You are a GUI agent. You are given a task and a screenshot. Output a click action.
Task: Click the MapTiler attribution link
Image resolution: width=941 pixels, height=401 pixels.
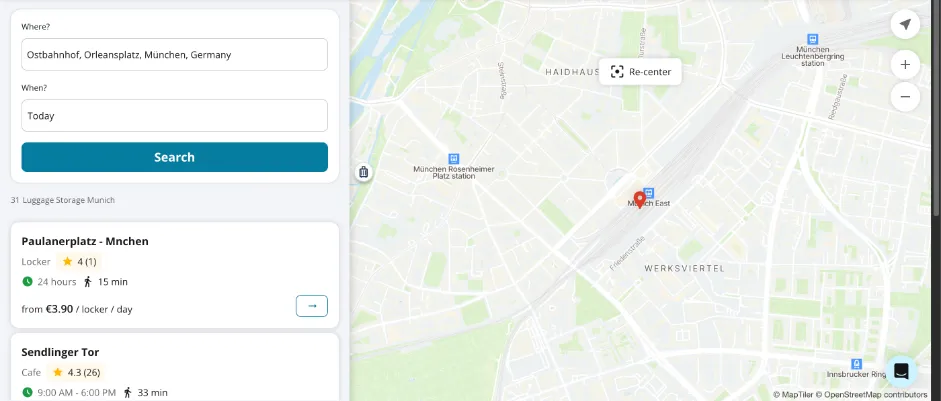click(793, 394)
